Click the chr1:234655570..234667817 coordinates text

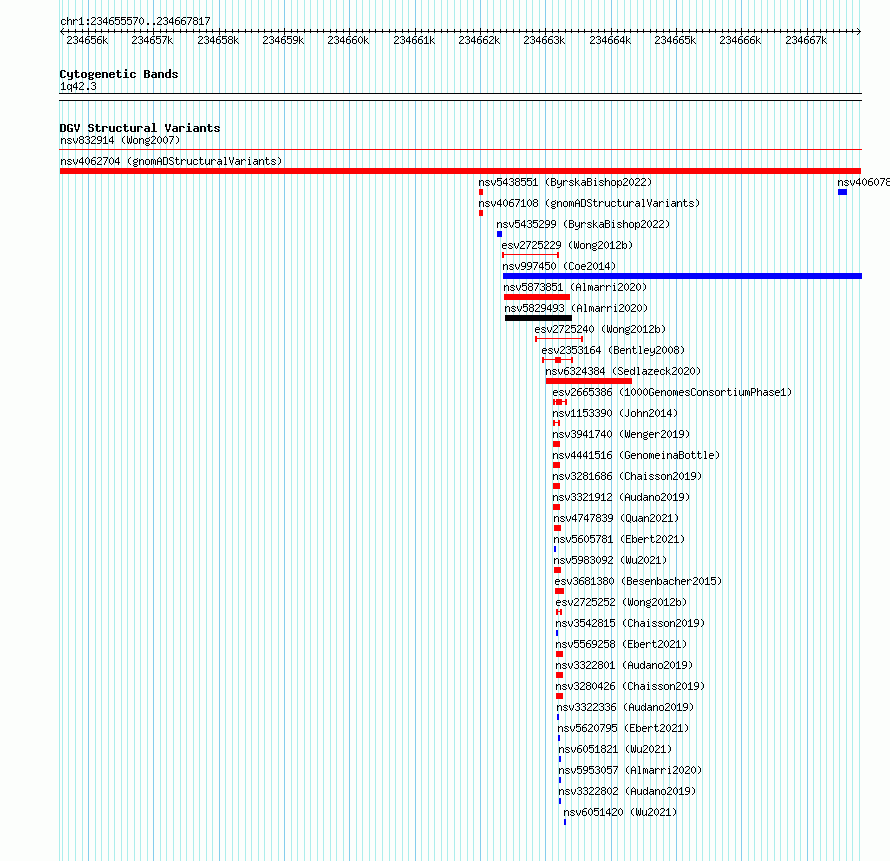pos(135,22)
